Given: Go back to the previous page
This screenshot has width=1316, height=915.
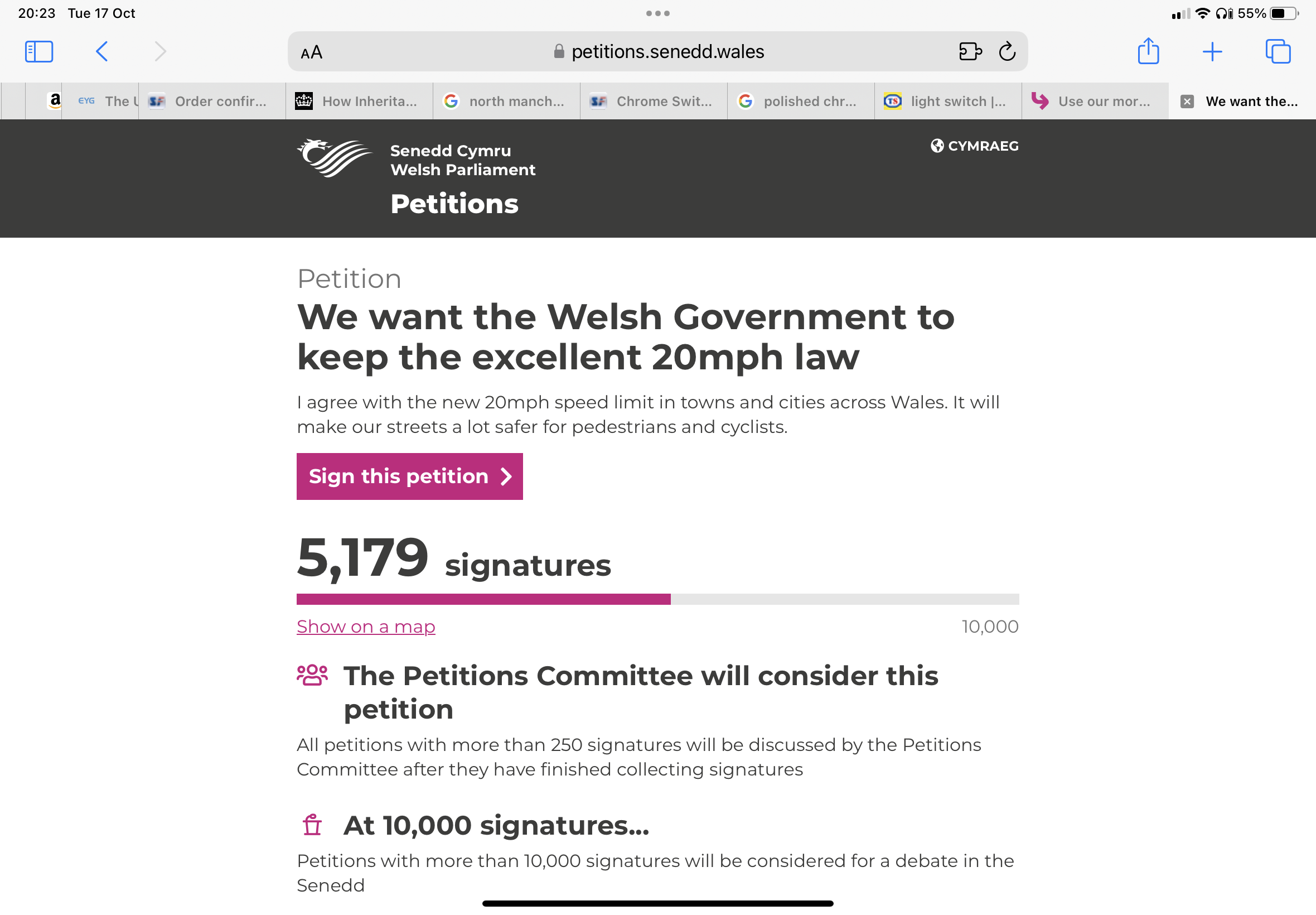Looking at the screenshot, I should coord(102,51).
